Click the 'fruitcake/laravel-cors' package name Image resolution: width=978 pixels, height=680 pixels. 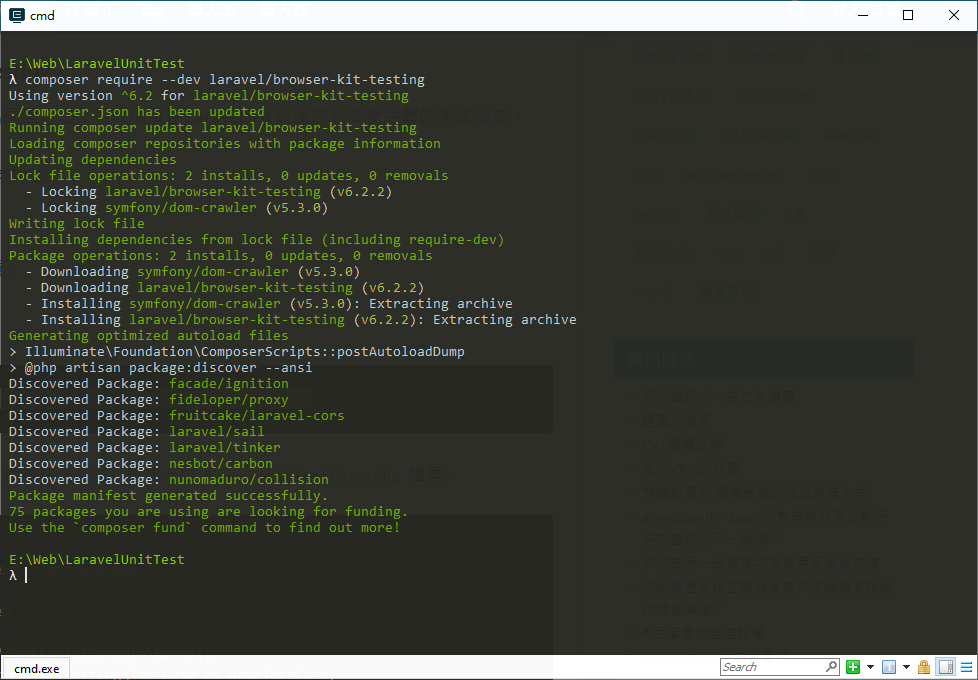pos(256,415)
